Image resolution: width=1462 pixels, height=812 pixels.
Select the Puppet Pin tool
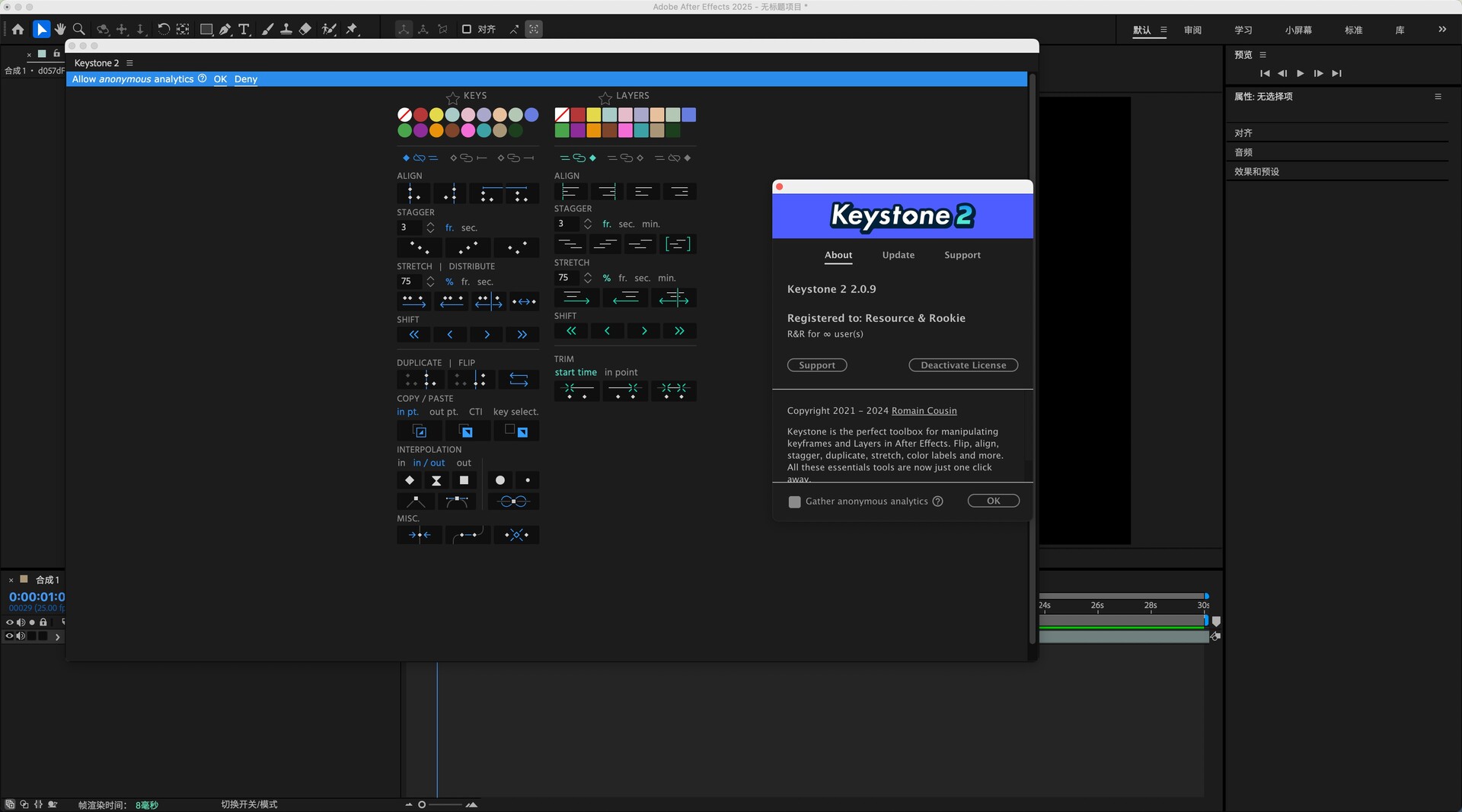(x=352, y=30)
